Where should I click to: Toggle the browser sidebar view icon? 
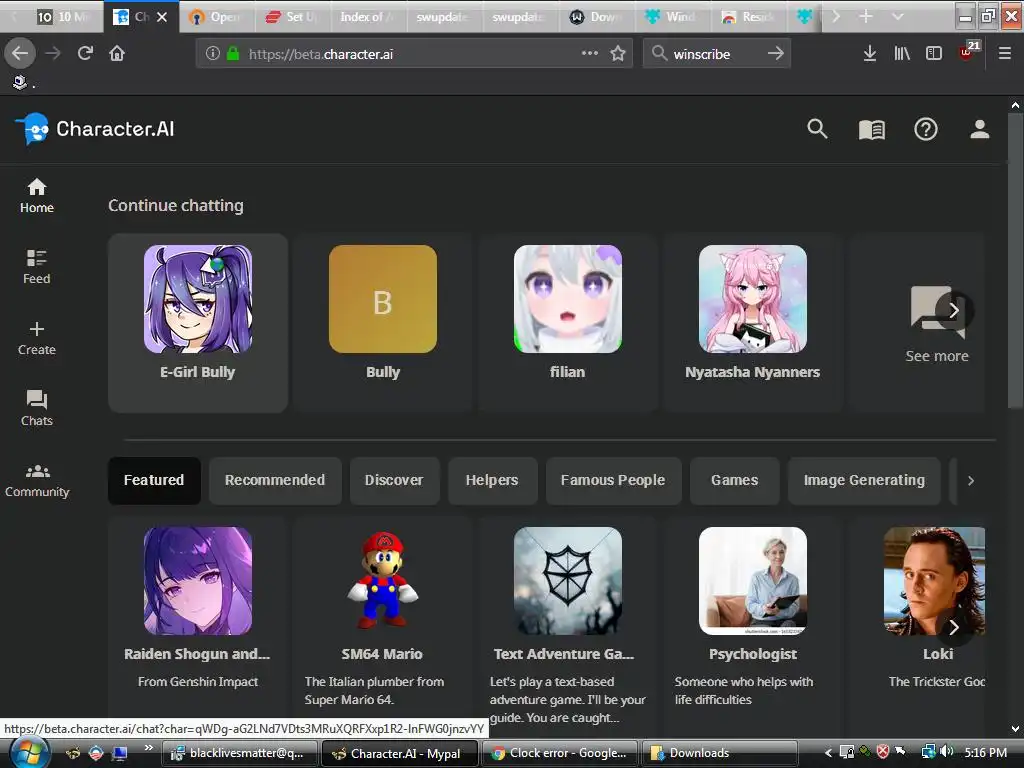click(934, 54)
